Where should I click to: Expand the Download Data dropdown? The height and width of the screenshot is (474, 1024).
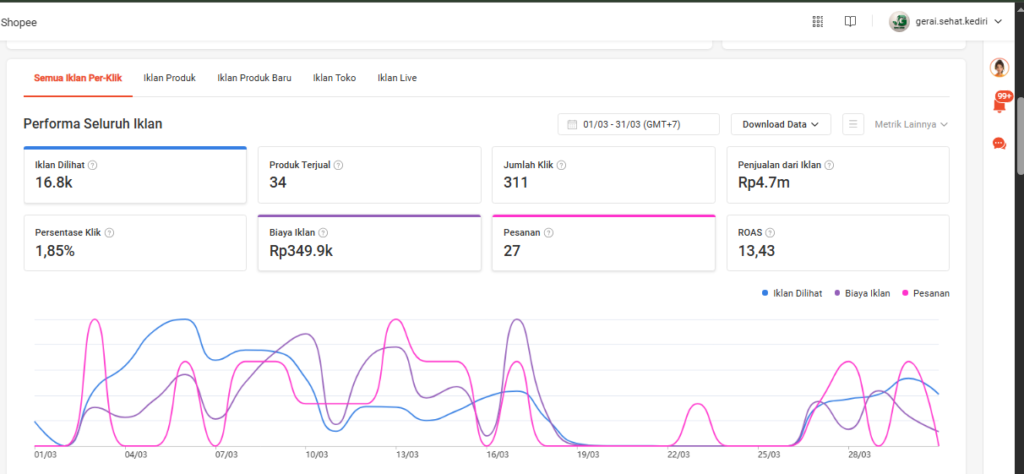click(x=780, y=124)
